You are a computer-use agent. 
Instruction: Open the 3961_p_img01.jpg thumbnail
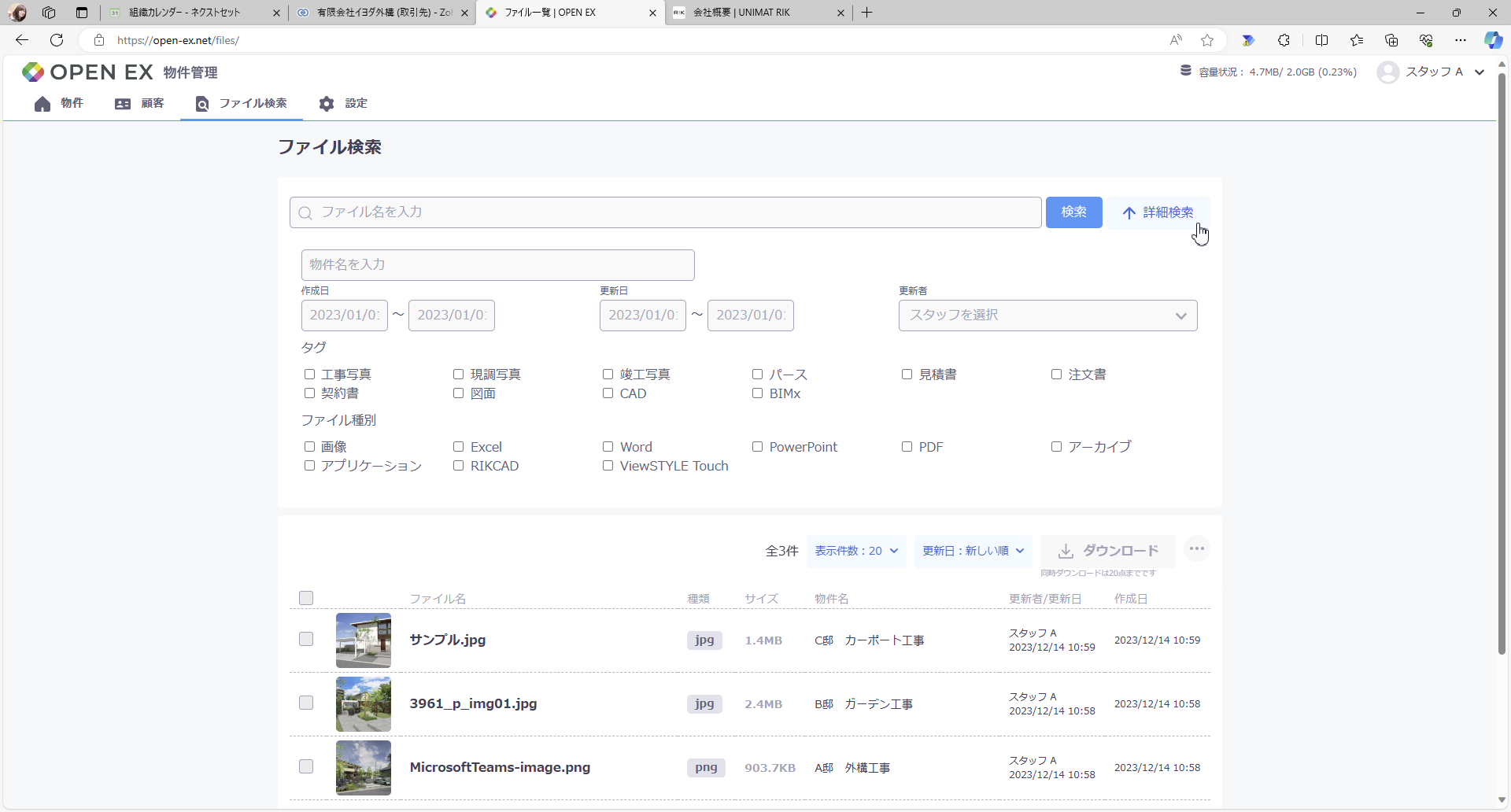[x=364, y=704]
